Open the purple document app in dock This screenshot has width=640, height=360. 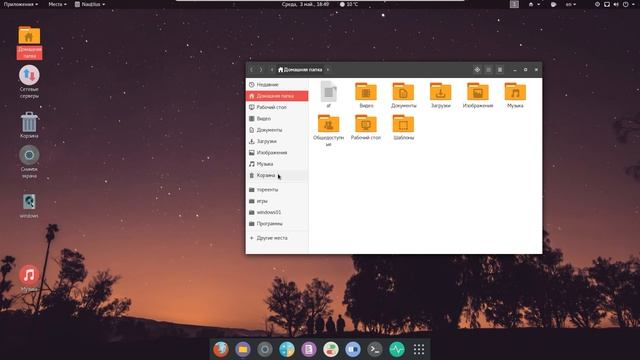[x=309, y=349]
